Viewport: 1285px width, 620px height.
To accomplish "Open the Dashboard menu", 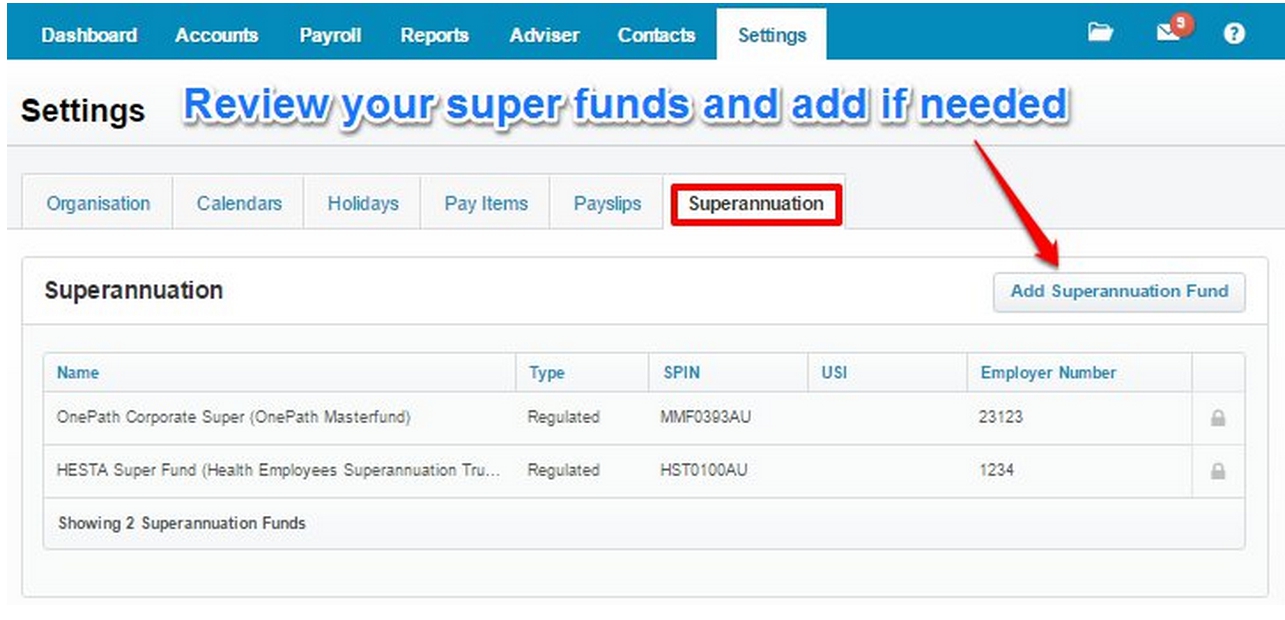I will click(x=89, y=35).
